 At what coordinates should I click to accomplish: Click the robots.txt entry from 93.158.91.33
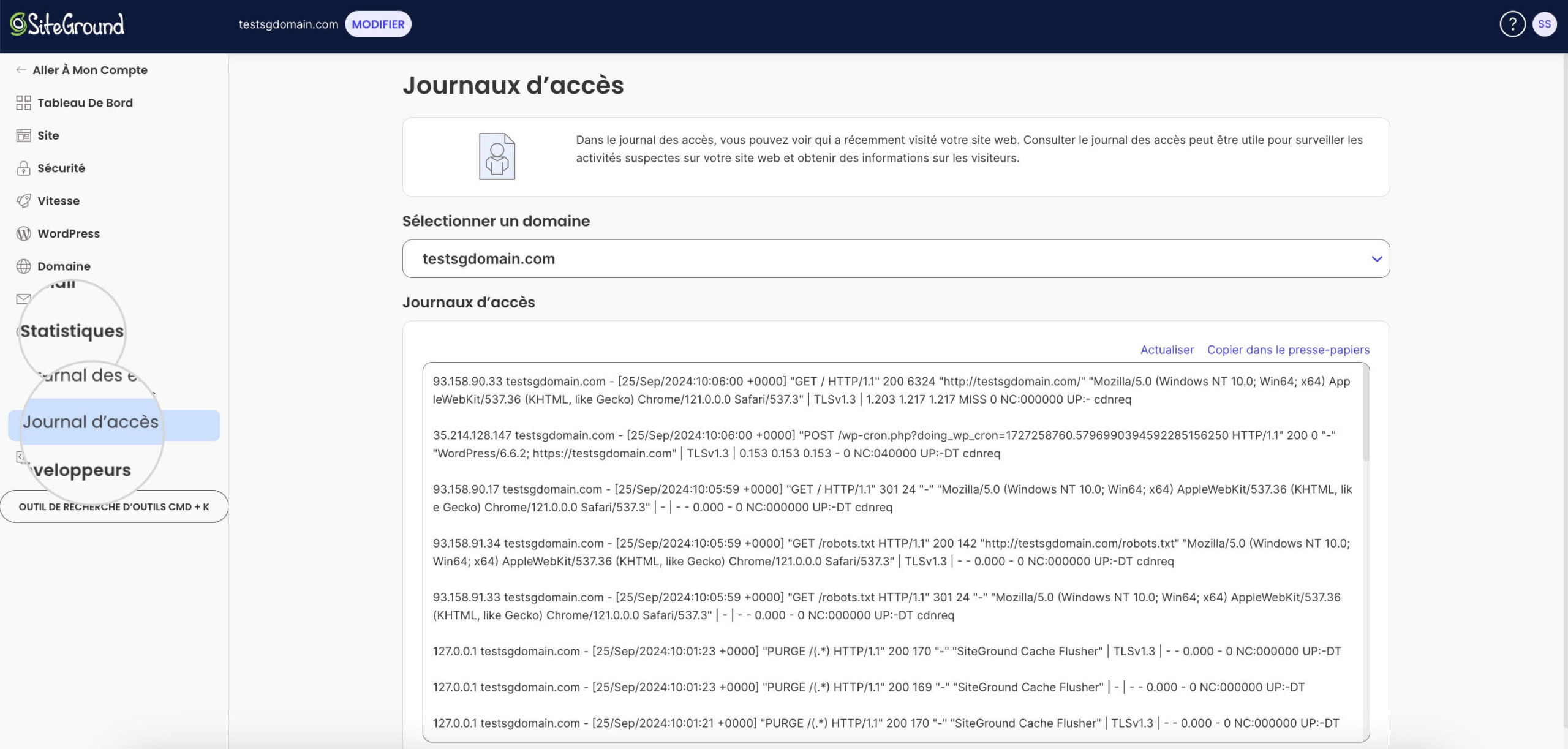tap(886, 606)
